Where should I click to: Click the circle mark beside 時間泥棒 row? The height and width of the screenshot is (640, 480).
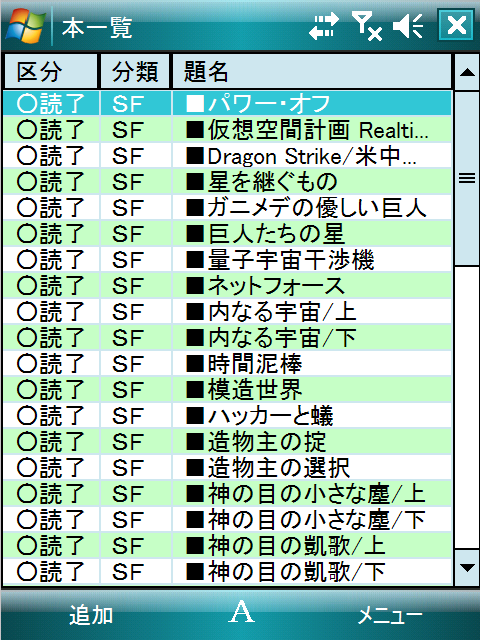point(27,364)
